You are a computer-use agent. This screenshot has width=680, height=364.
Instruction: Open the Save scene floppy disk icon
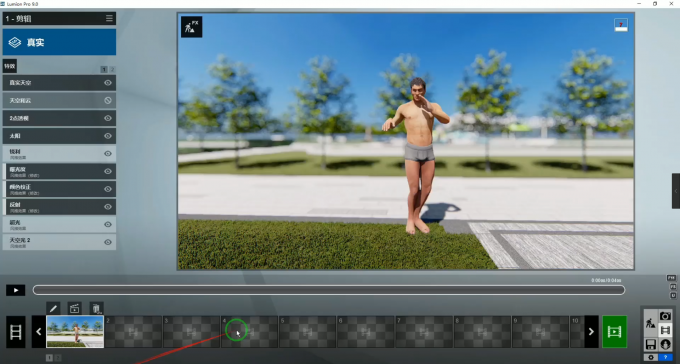coord(650,344)
